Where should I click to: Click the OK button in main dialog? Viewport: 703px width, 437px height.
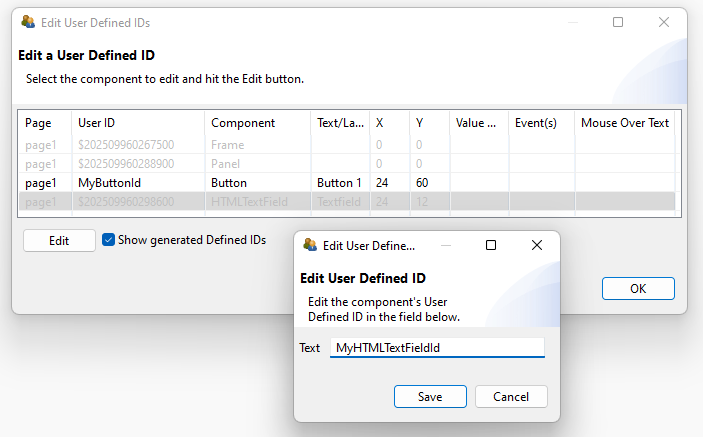[x=638, y=288]
